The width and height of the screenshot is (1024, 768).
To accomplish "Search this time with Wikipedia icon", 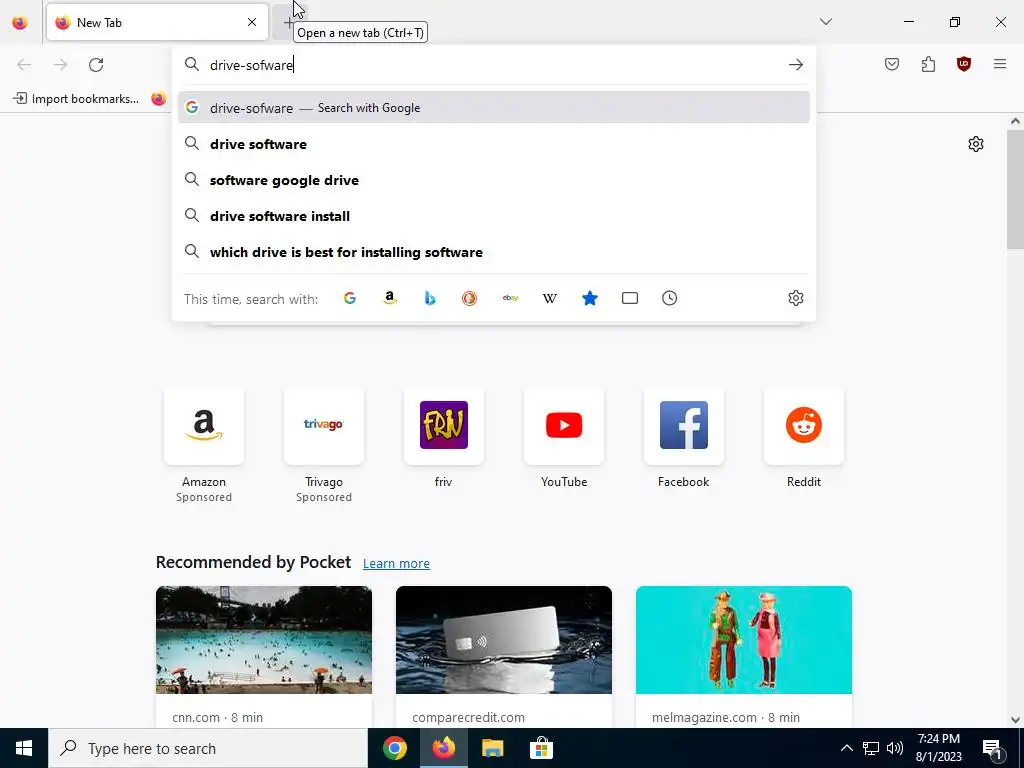I will coord(550,298).
